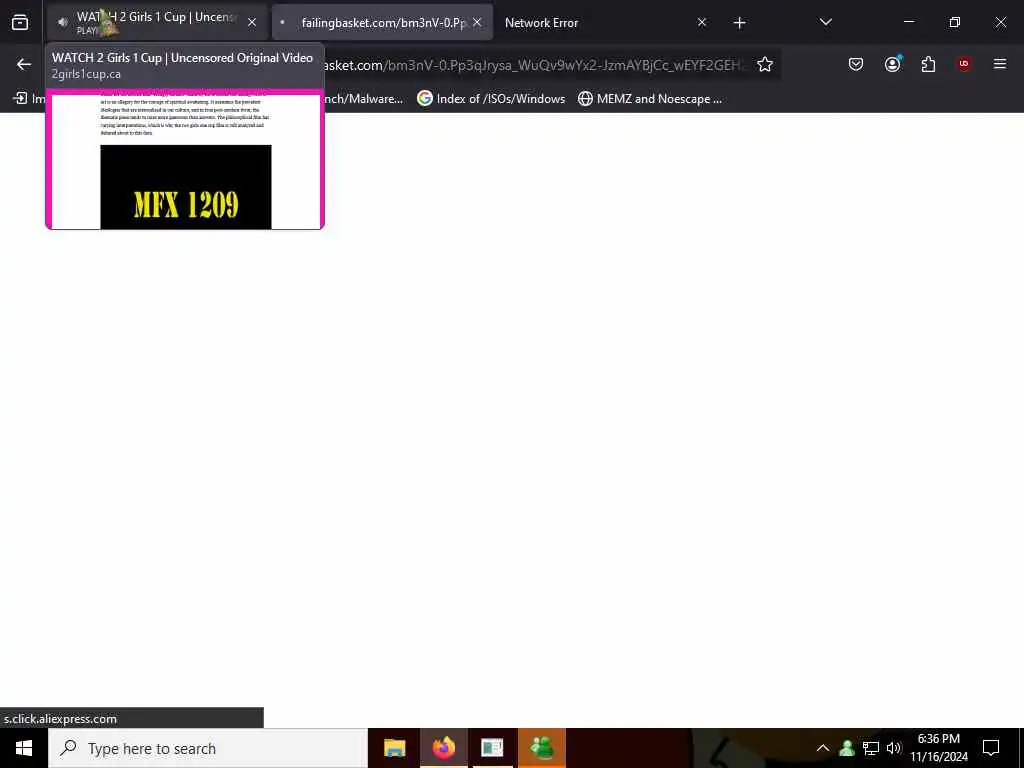This screenshot has height=768, width=1024.
Task: Bookmark this page with star icon
Action: tap(765, 64)
